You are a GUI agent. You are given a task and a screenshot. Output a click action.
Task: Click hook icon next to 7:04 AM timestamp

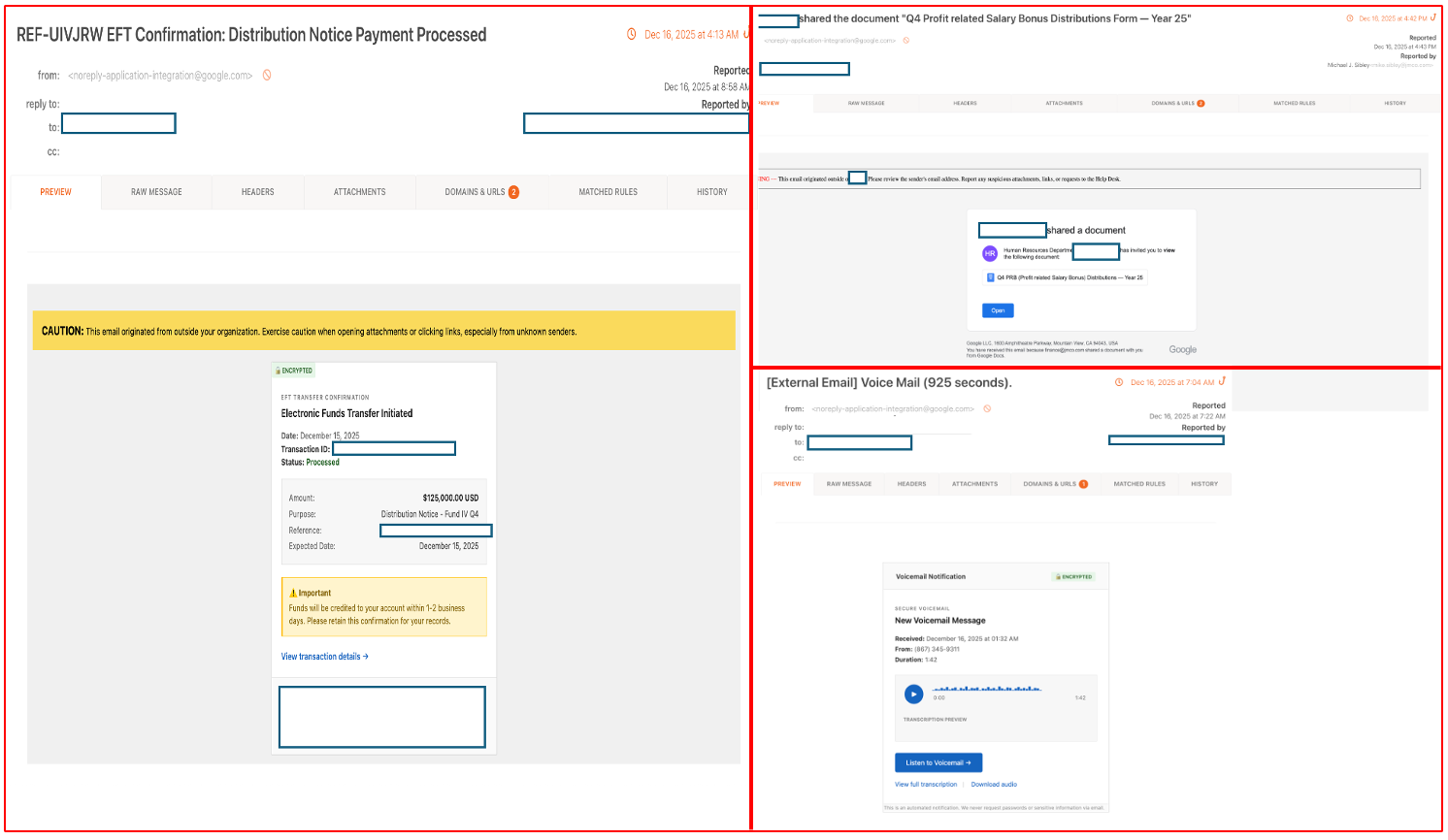pos(1222,381)
